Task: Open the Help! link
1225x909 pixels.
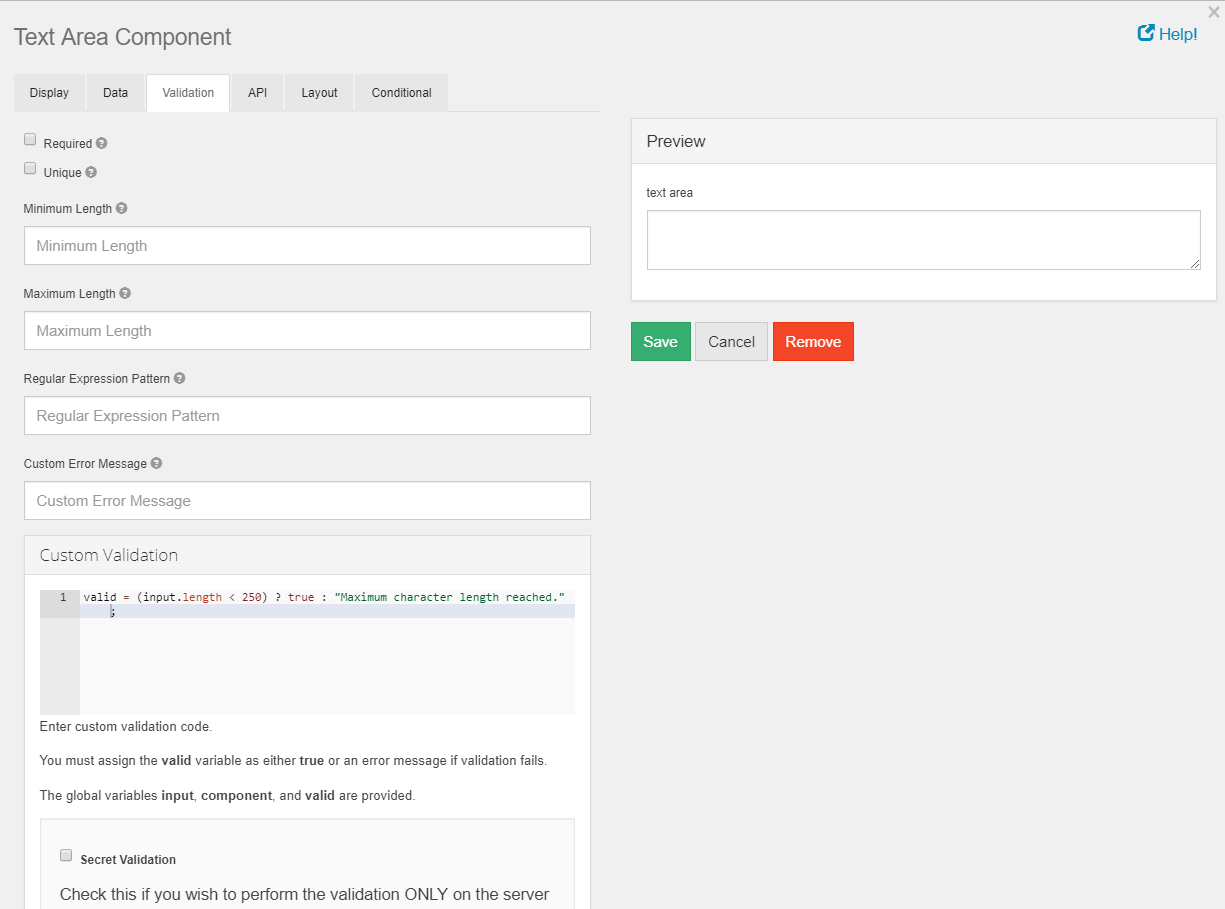Action: pos(1167,34)
